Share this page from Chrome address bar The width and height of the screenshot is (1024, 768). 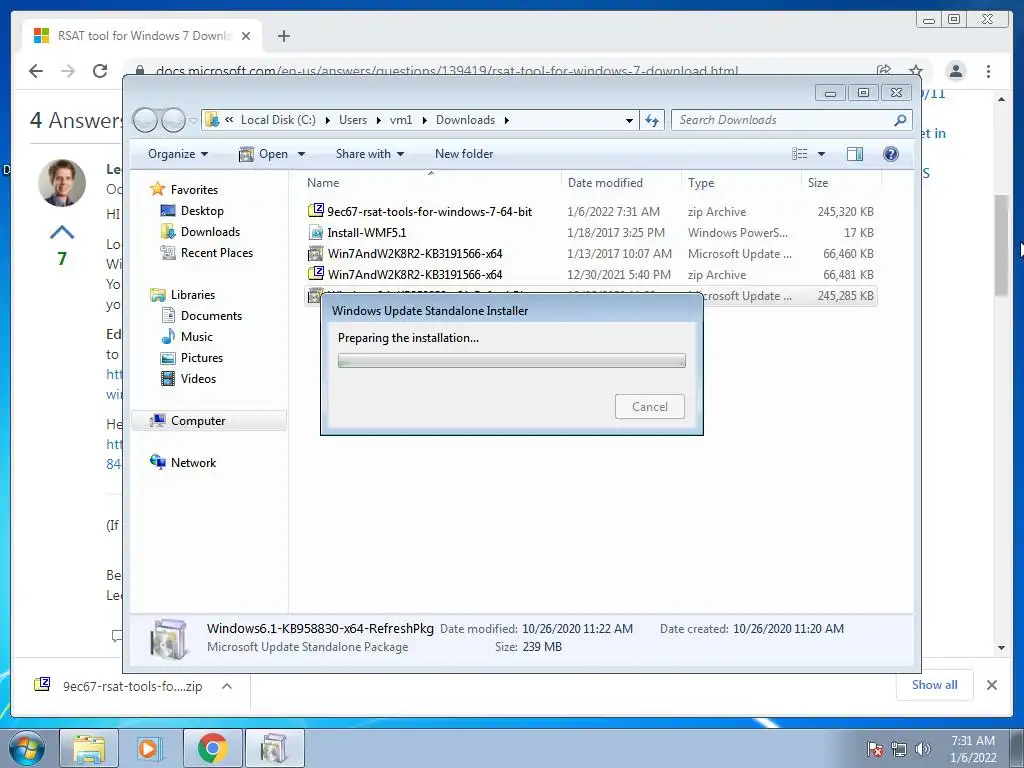884,70
